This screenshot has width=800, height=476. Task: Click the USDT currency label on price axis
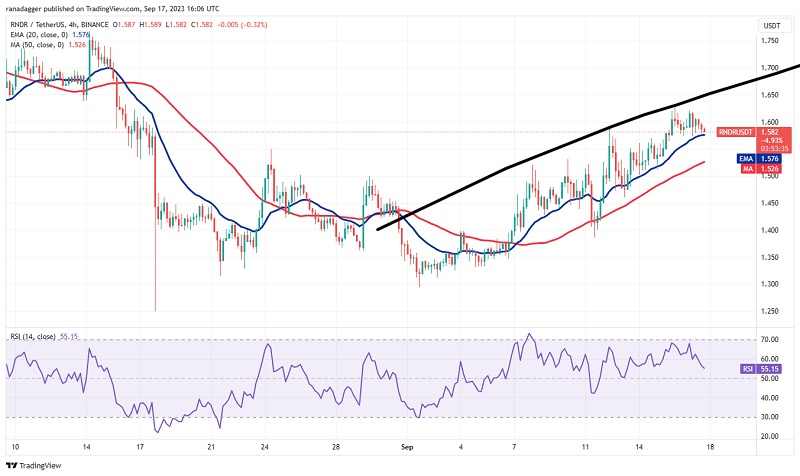(770, 26)
